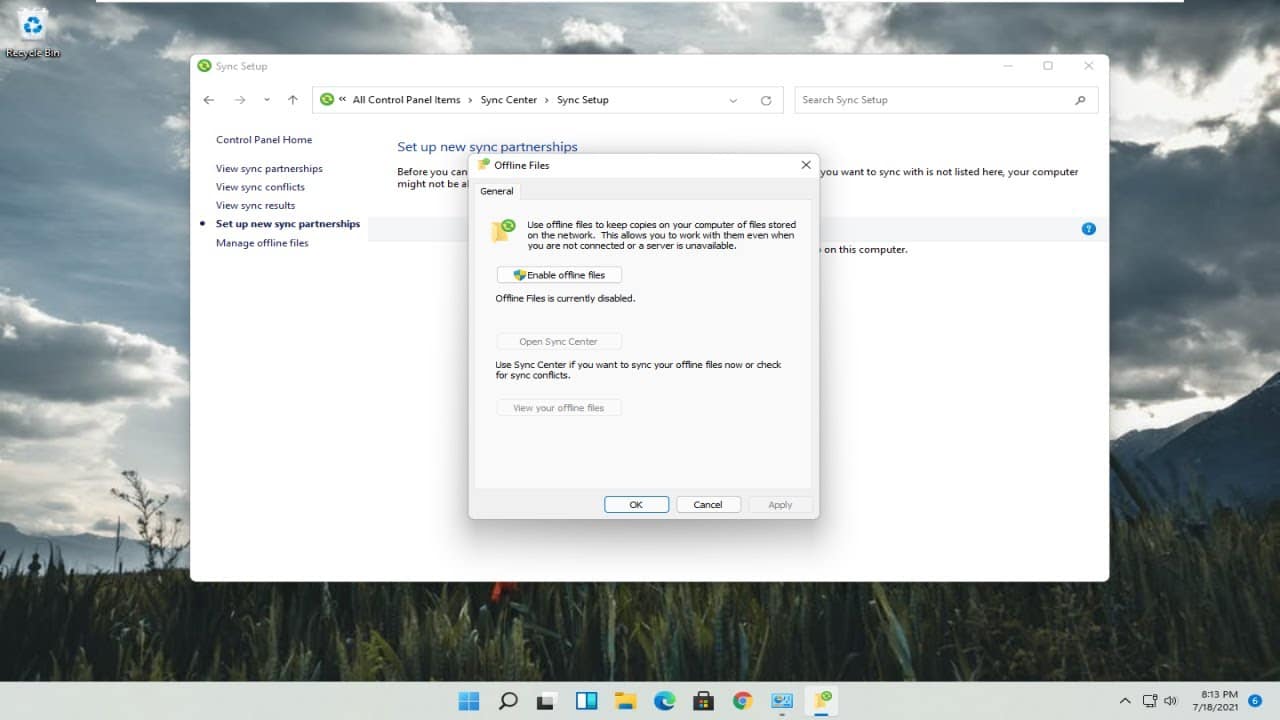Open the Windows Start menu
1280x720 pixels.
click(x=469, y=701)
